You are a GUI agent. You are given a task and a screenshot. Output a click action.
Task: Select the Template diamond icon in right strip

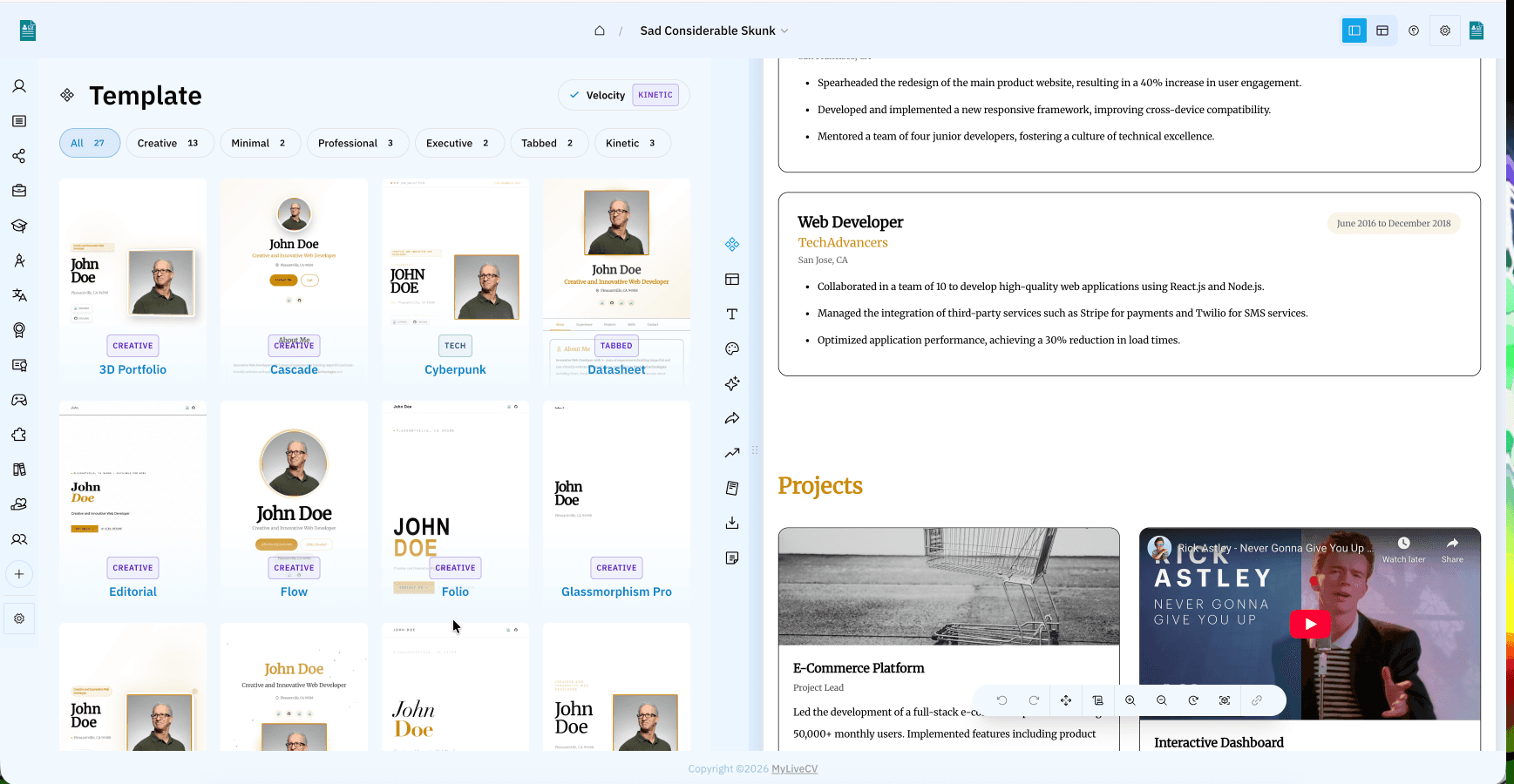coord(732,245)
